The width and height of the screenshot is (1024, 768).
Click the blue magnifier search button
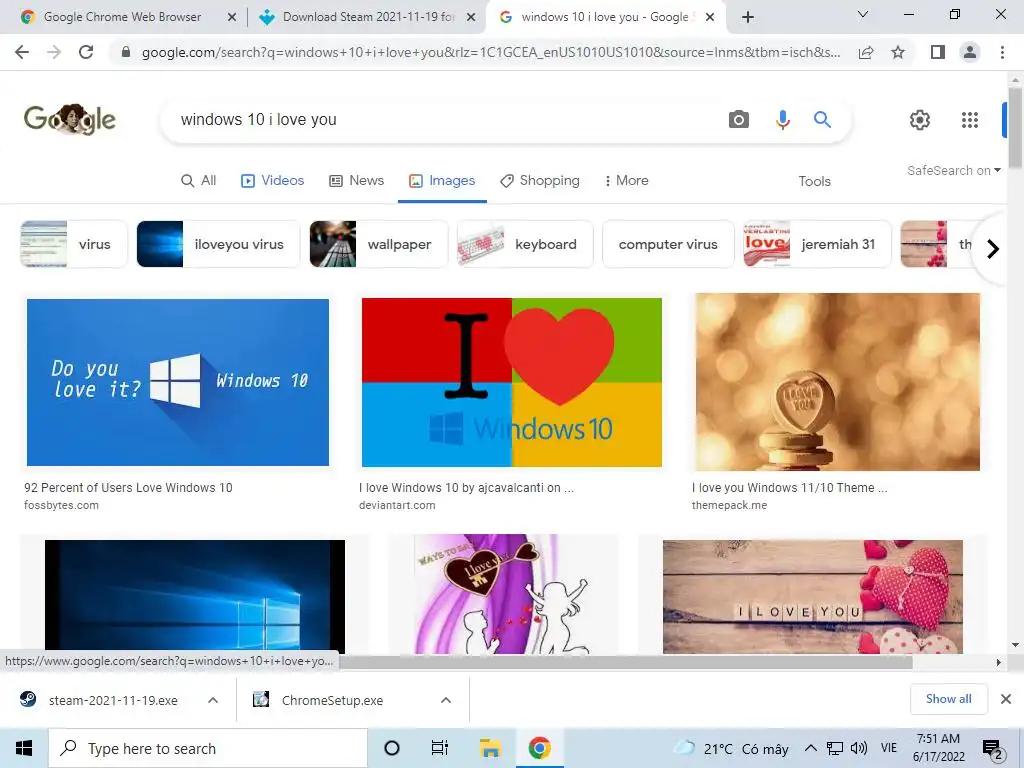coord(822,120)
